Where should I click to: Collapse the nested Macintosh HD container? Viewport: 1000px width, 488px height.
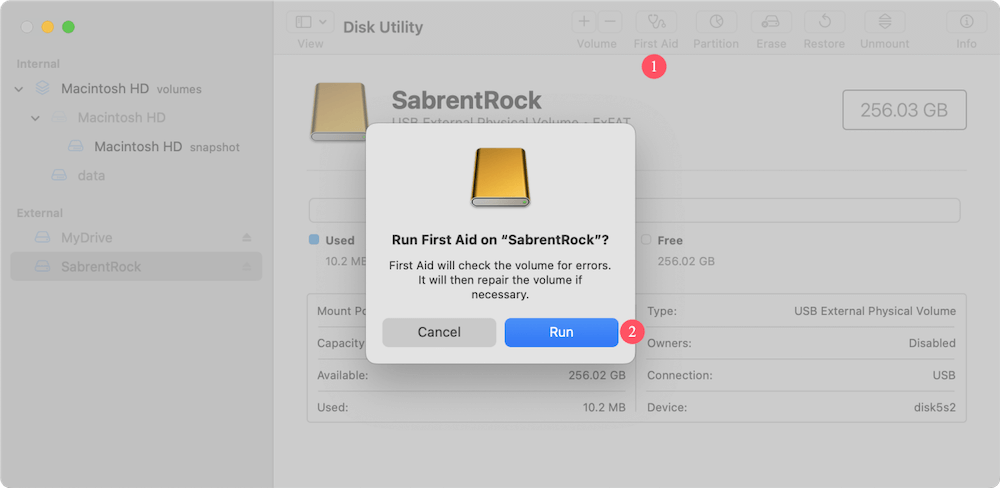(35, 118)
